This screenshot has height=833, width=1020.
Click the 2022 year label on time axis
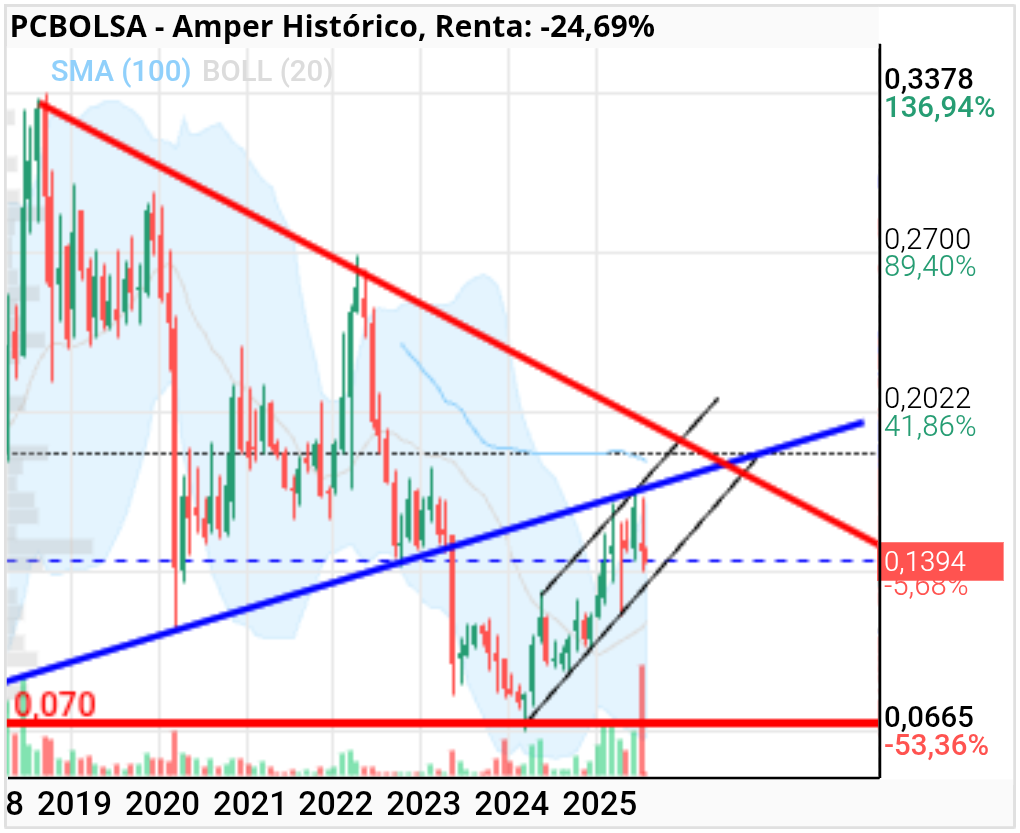[x=336, y=804]
